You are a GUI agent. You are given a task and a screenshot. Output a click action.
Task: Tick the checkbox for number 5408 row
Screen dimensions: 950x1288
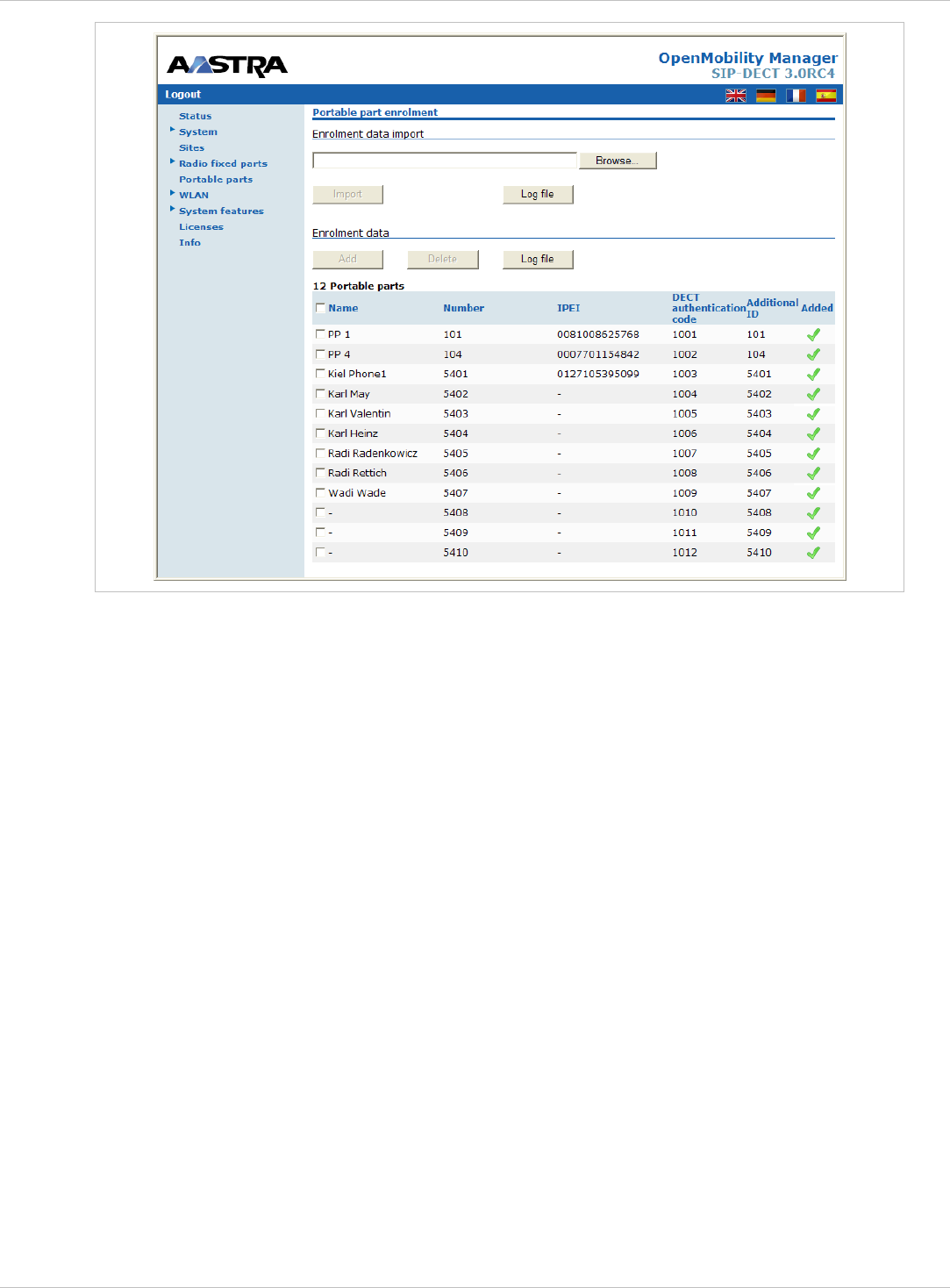point(320,512)
